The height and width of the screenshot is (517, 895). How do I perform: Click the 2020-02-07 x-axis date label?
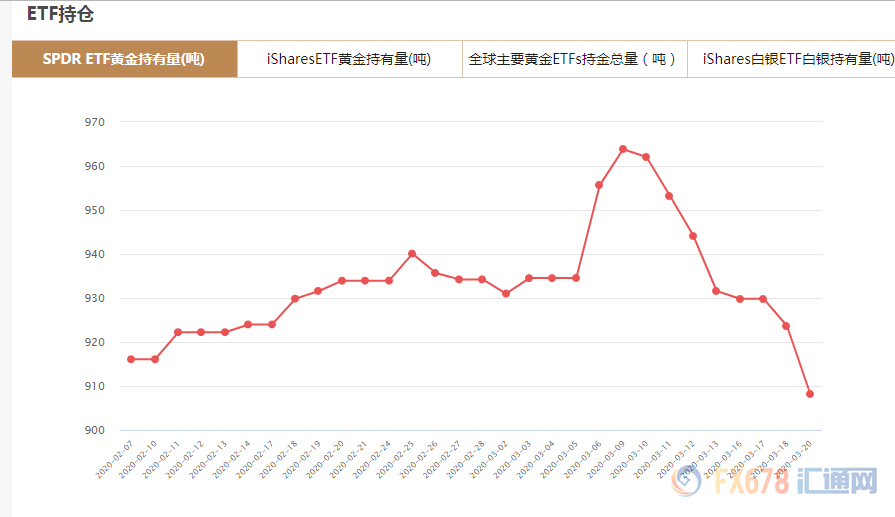click(x=114, y=459)
